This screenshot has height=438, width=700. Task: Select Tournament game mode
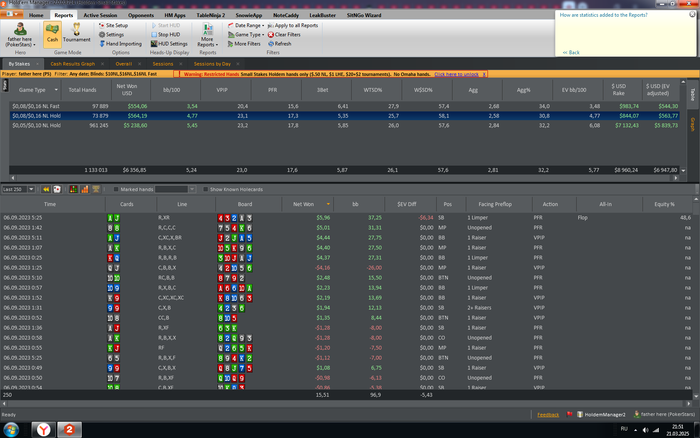pos(76,34)
